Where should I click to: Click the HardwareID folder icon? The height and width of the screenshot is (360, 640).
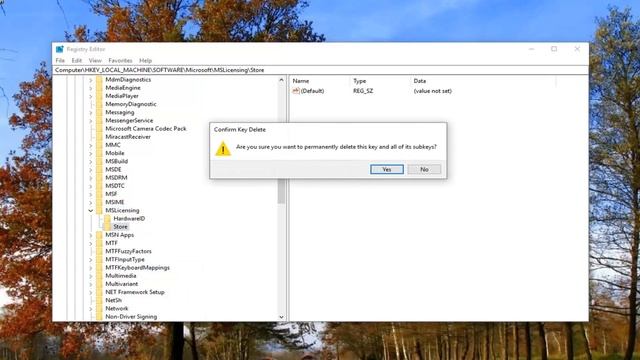[107, 218]
